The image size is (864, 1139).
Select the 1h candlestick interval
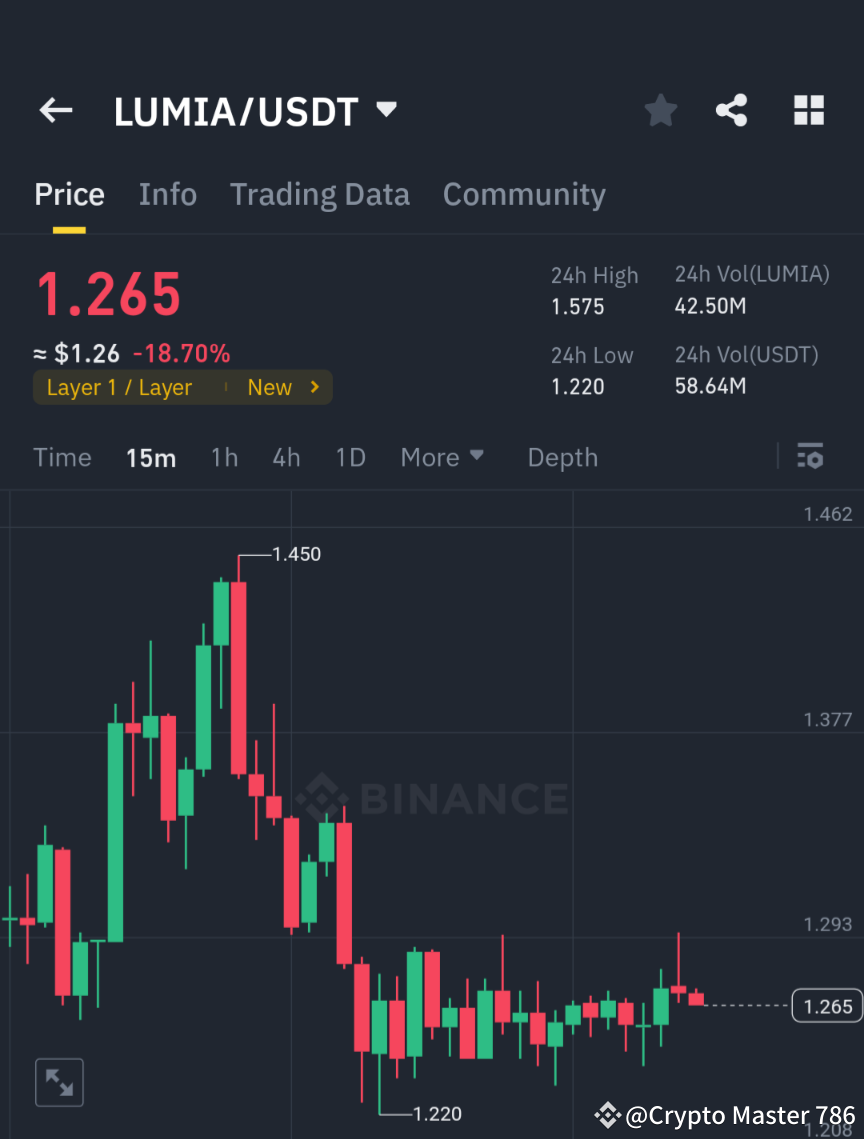[224, 457]
